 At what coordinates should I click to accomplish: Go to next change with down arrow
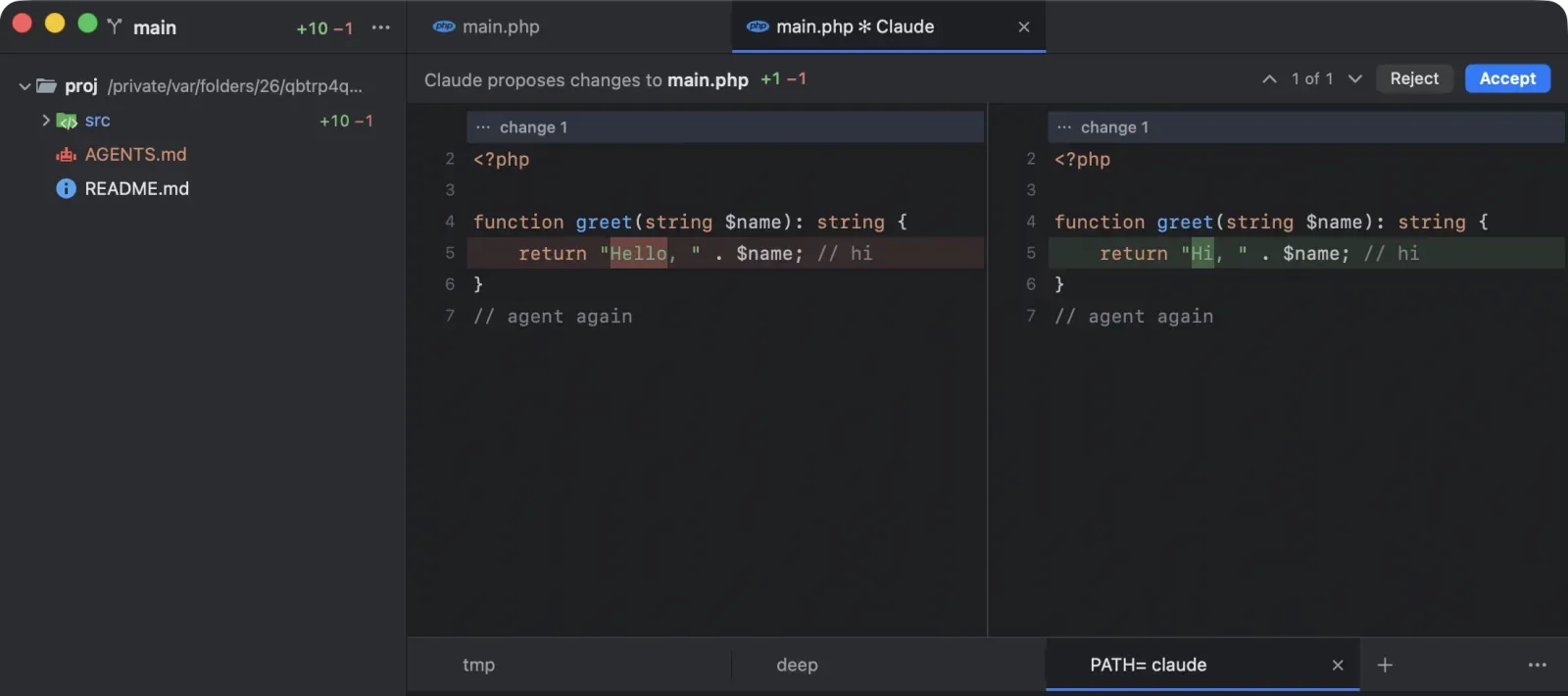(1355, 78)
